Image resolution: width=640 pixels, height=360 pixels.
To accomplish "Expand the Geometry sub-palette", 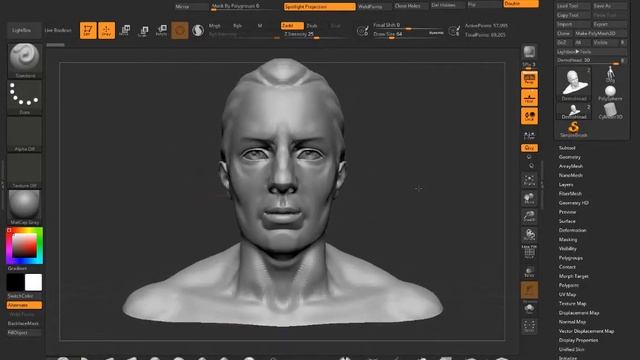I will click(x=569, y=157).
